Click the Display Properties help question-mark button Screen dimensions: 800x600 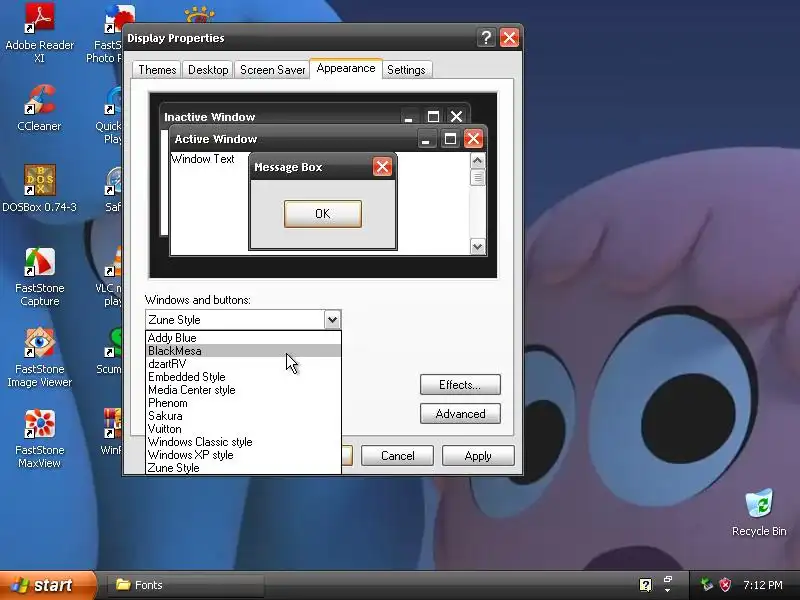click(x=486, y=38)
